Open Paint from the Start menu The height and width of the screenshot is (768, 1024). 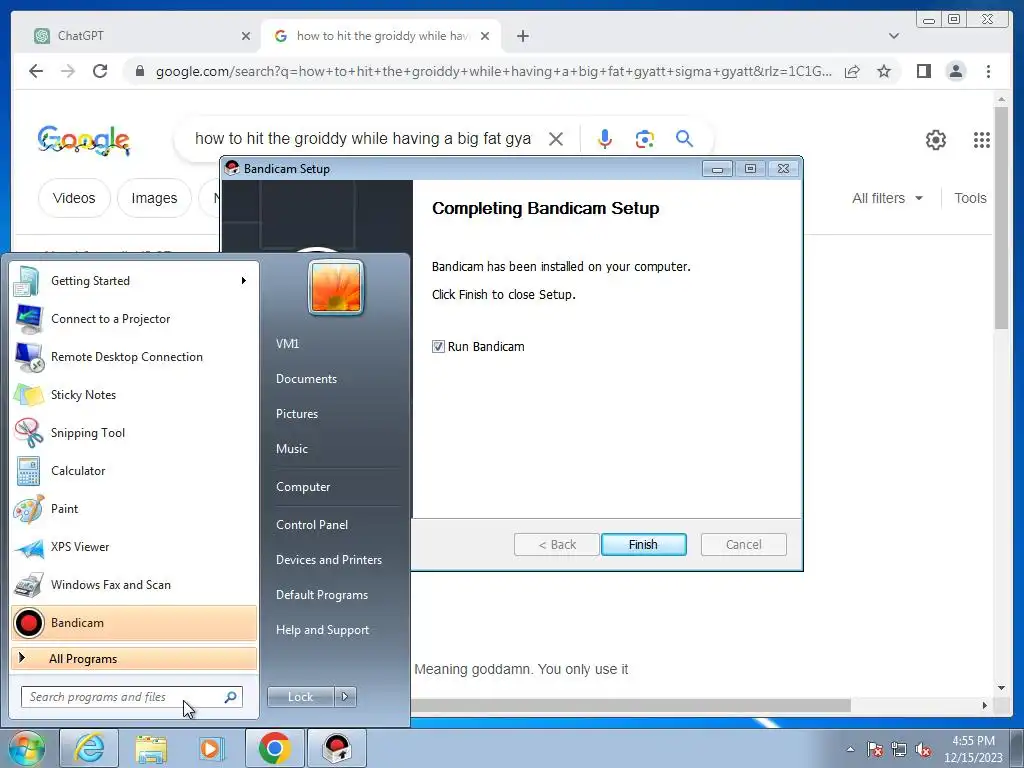pyautogui.click(x=134, y=508)
